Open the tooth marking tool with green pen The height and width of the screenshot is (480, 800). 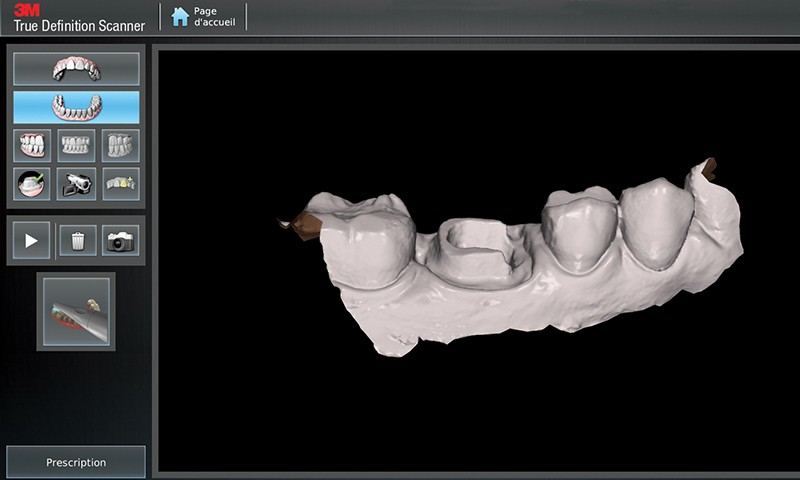click(x=33, y=183)
